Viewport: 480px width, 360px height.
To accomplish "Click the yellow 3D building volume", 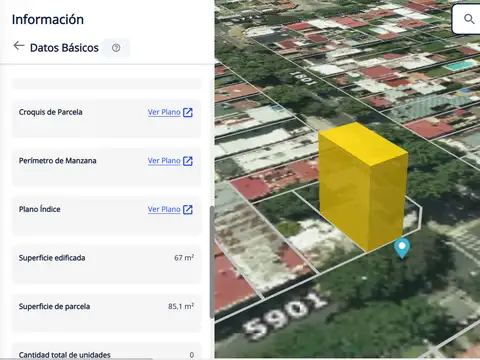I will pyautogui.click(x=363, y=187).
